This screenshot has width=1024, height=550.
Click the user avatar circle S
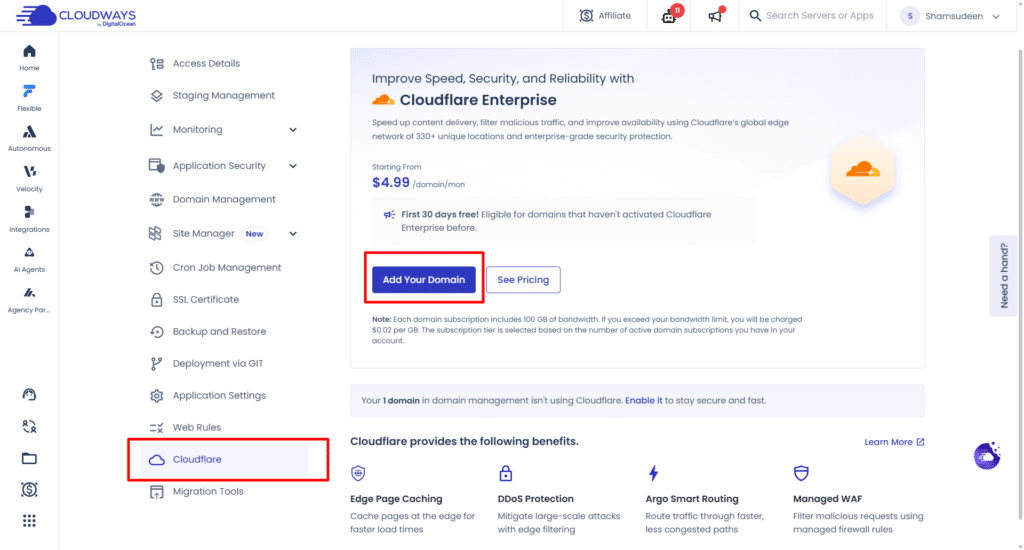click(910, 16)
